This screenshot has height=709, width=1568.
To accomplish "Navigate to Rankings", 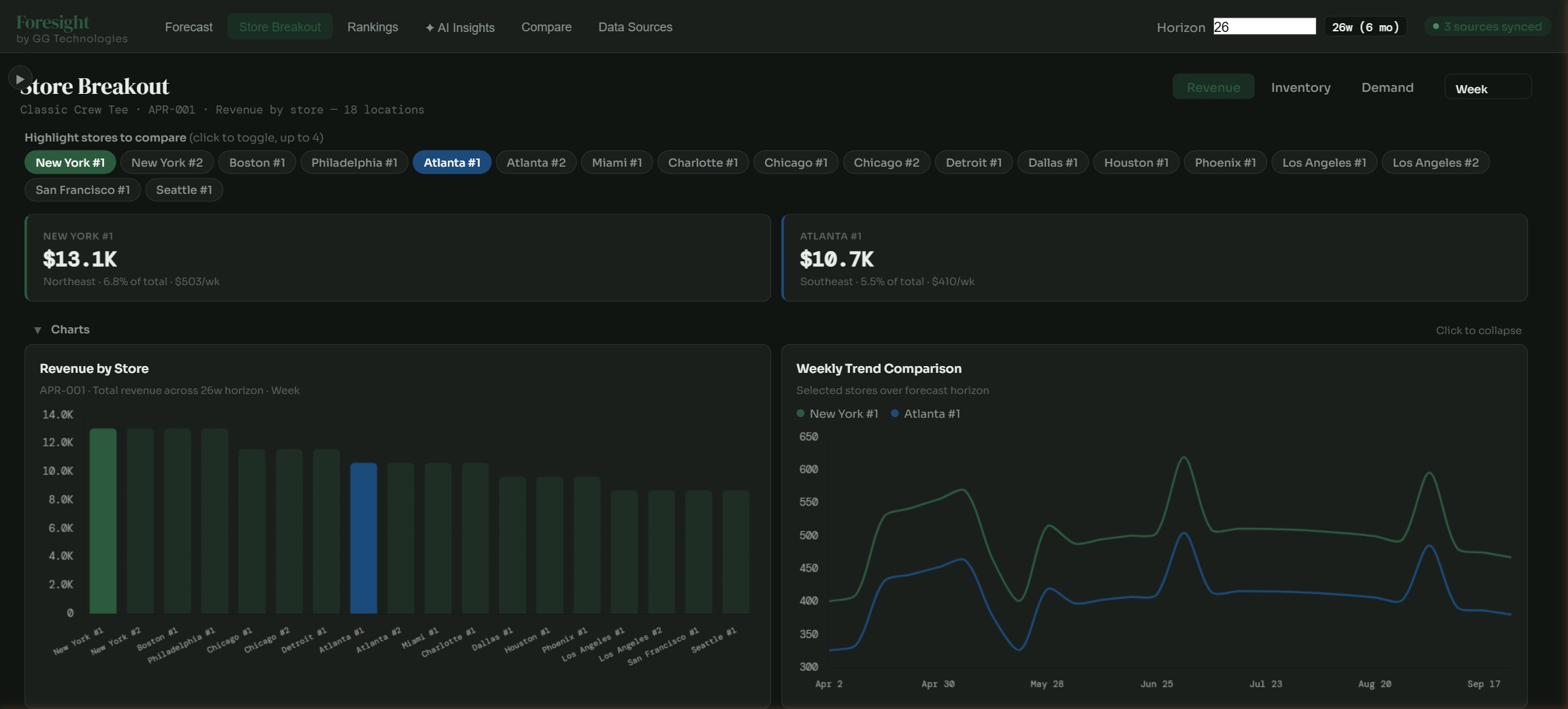I will point(373,27).
